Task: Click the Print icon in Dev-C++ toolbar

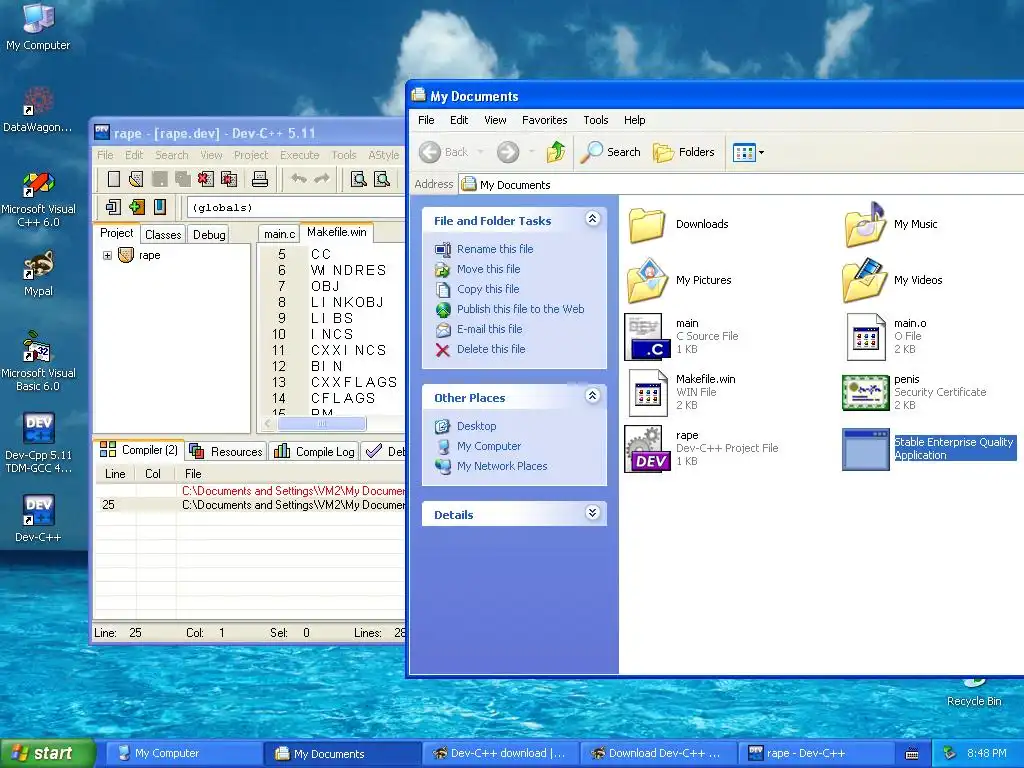Action: (x=260, y=179)
